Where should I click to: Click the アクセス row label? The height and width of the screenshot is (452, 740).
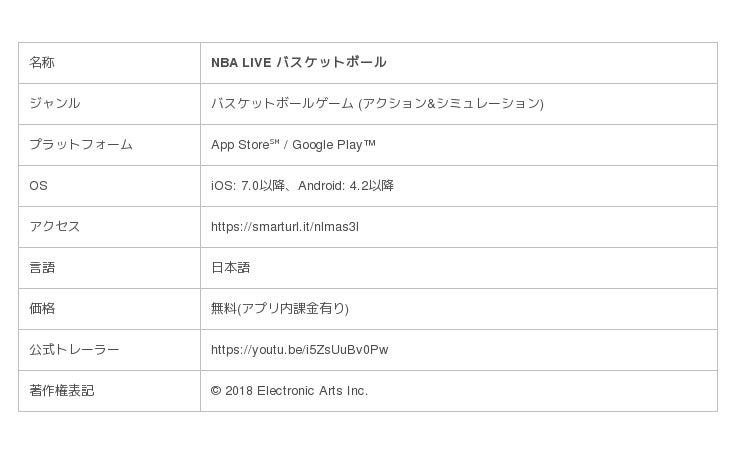[x=55, y=227]
